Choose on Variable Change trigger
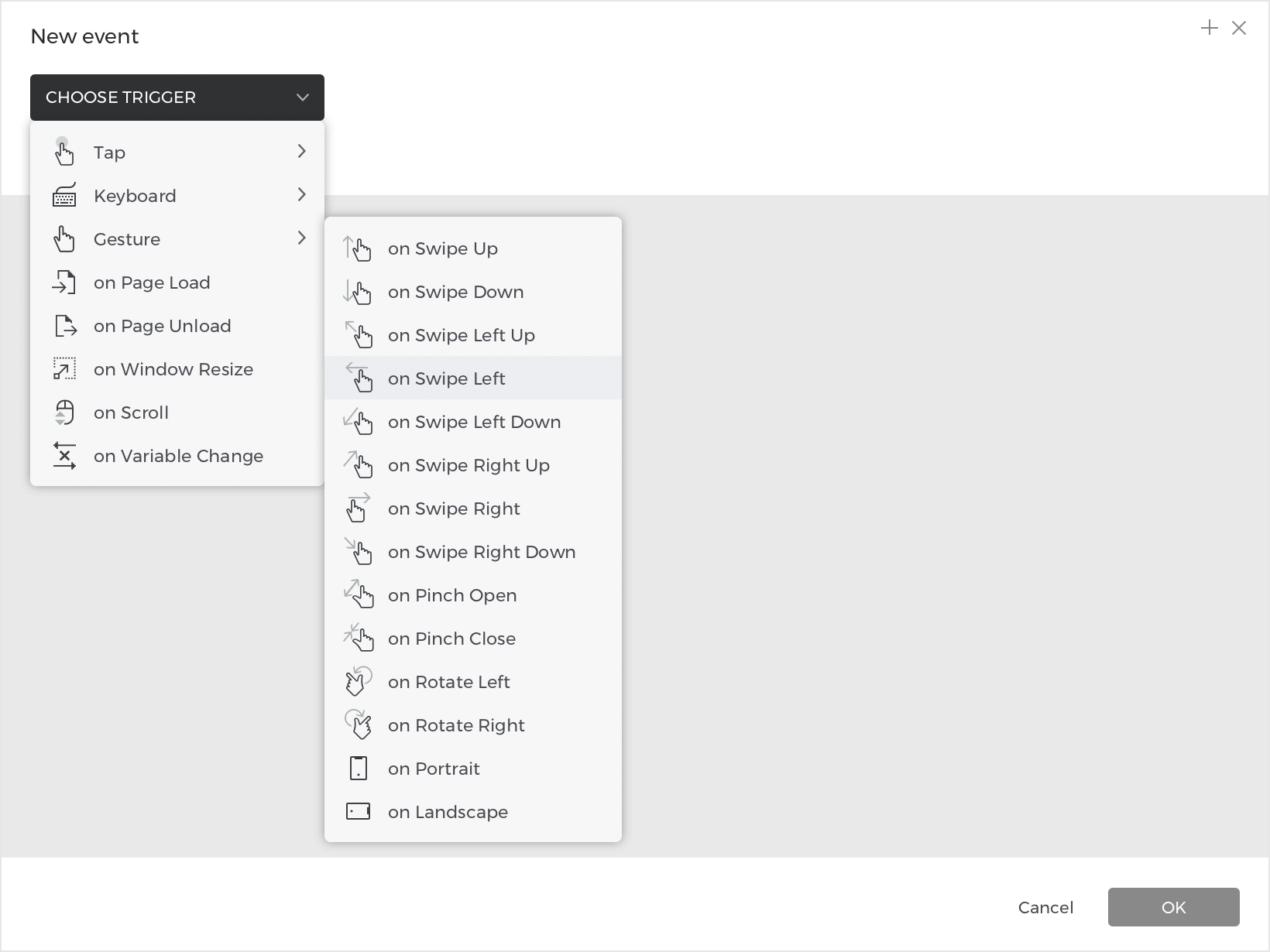Viewport: 1270px width, 952px height. (178, 456)
